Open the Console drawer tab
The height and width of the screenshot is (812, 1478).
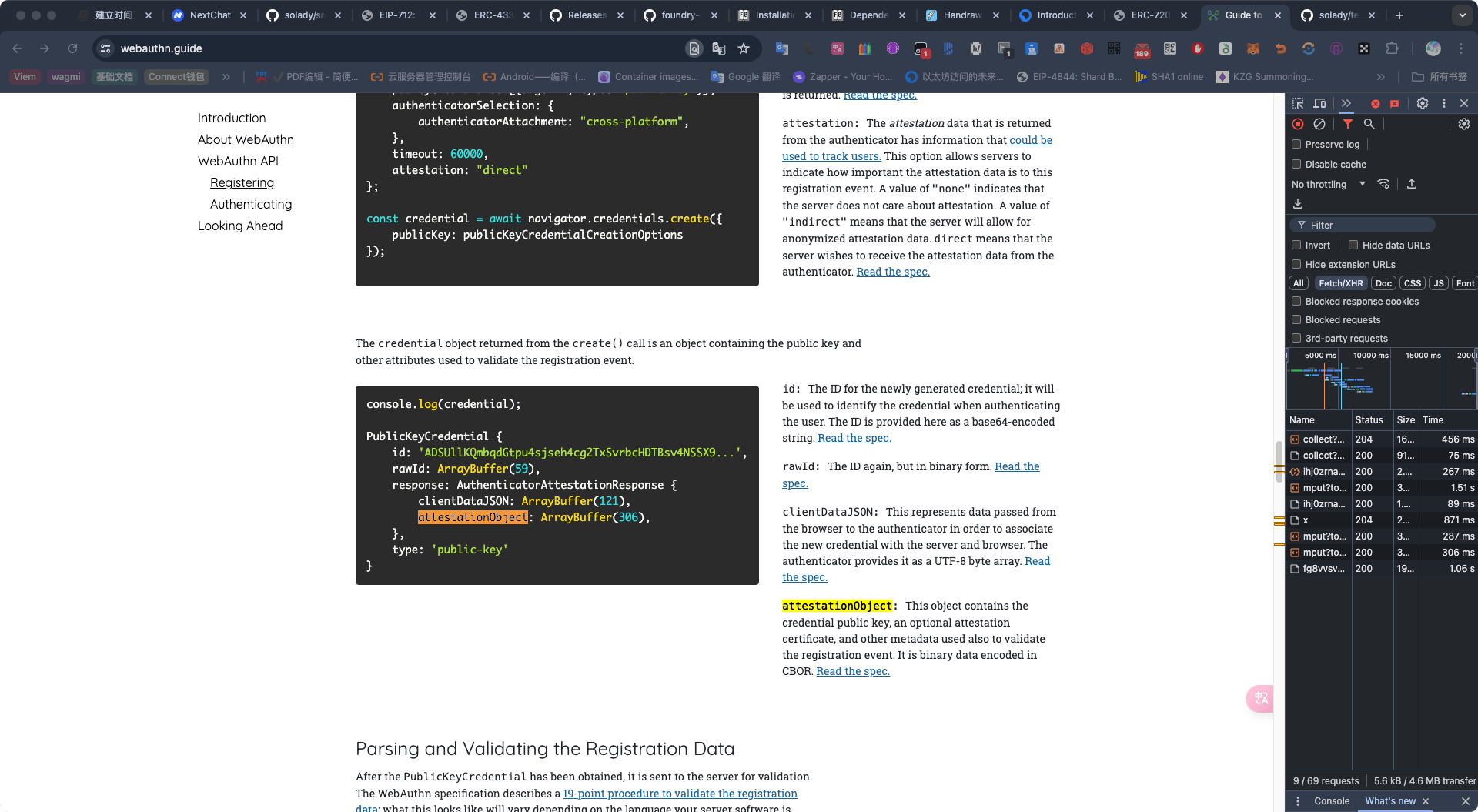1332,801
